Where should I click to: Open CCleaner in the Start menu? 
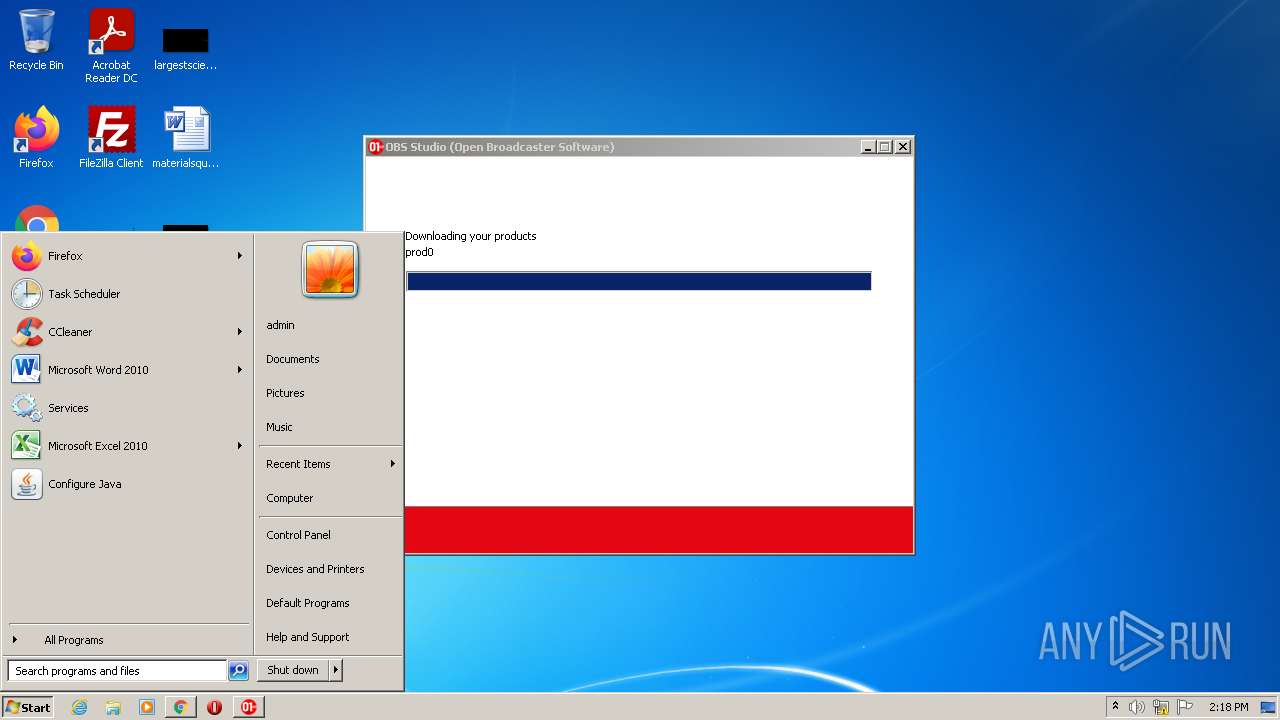click(x=126, y=332)
